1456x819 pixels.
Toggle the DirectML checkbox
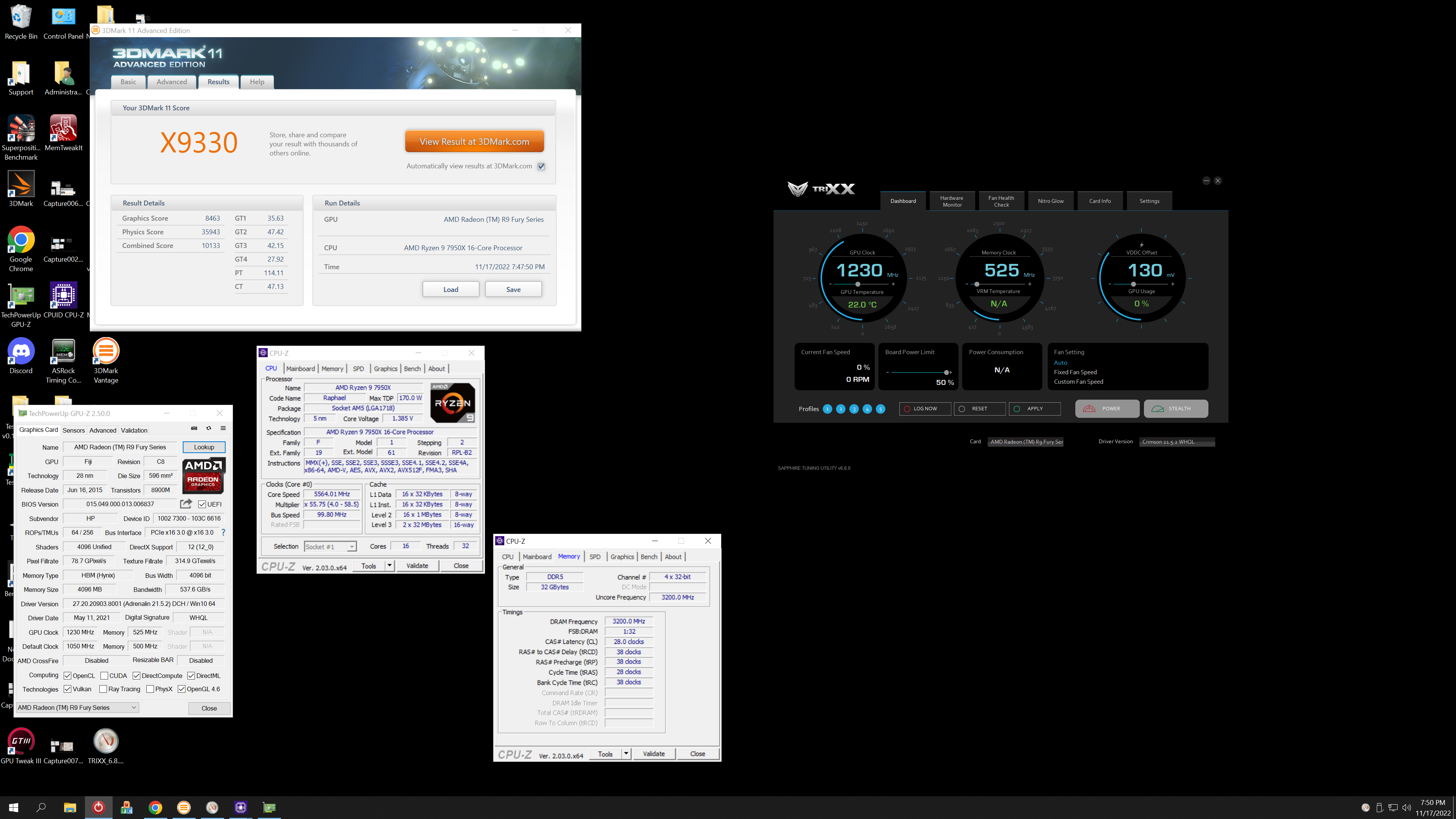[191, 675]
